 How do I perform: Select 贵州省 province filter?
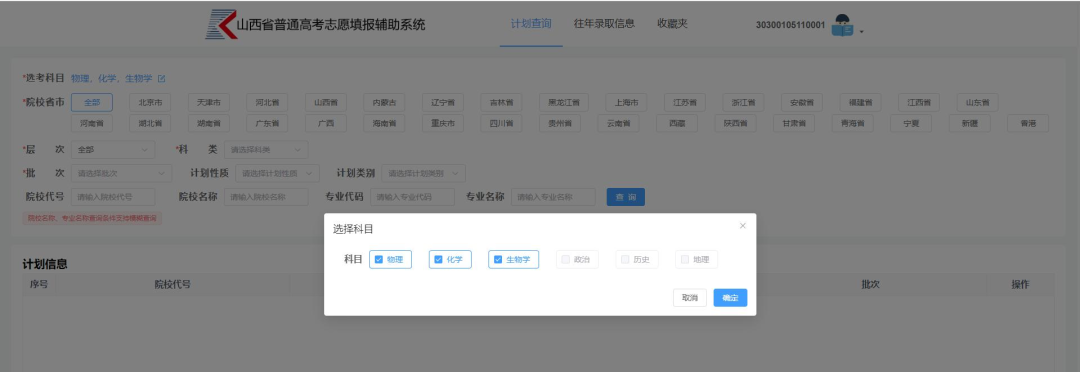tap(560, 123)
